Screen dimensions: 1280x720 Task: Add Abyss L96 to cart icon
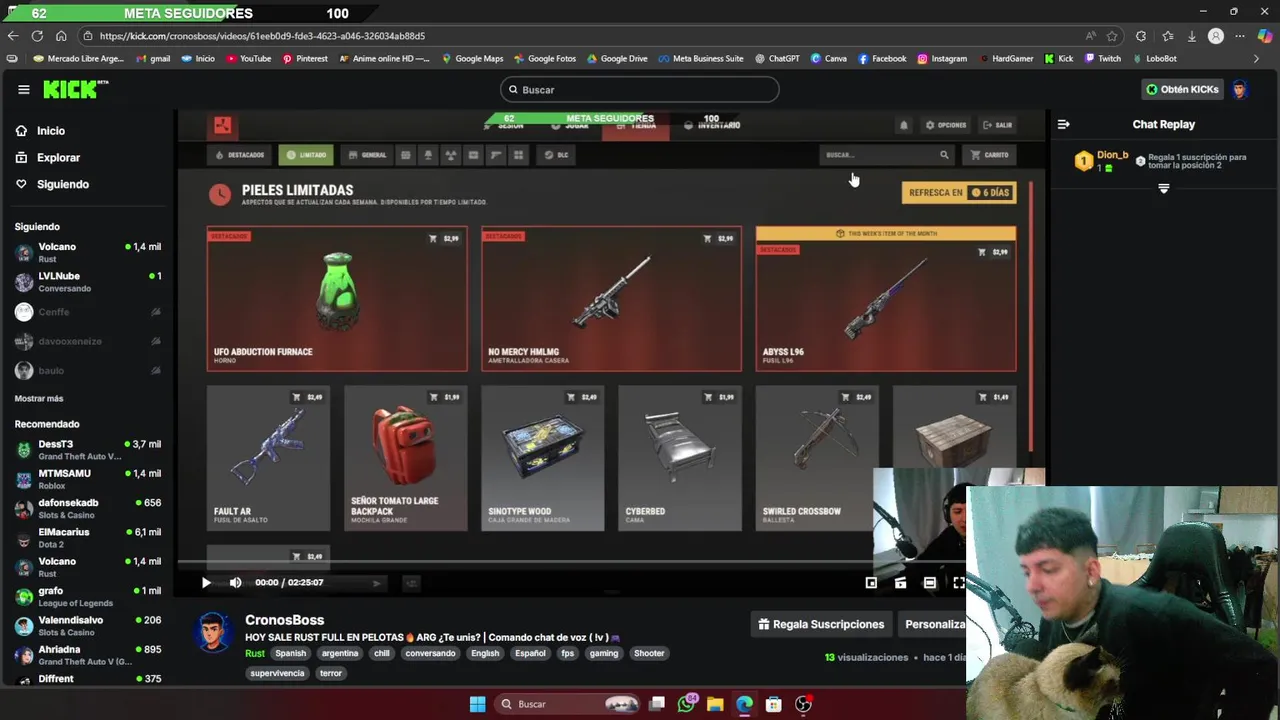(x=982, y=252)
